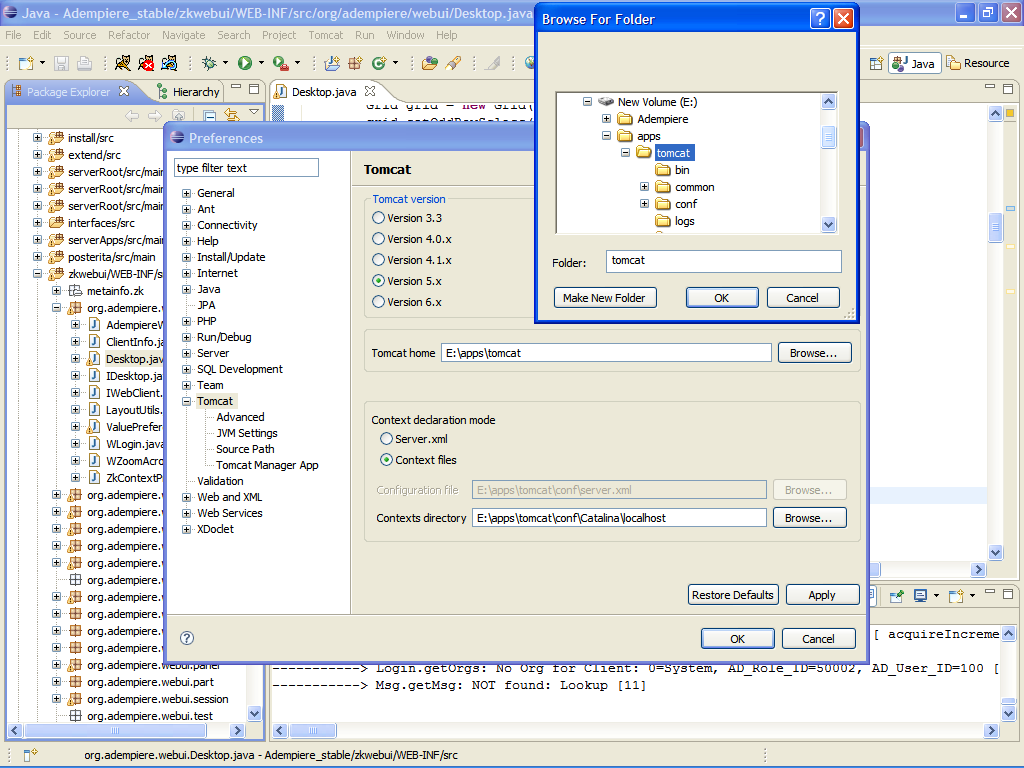Click Browse next to Tomcat home
The image size is (1024, 768).
(814, 353)
